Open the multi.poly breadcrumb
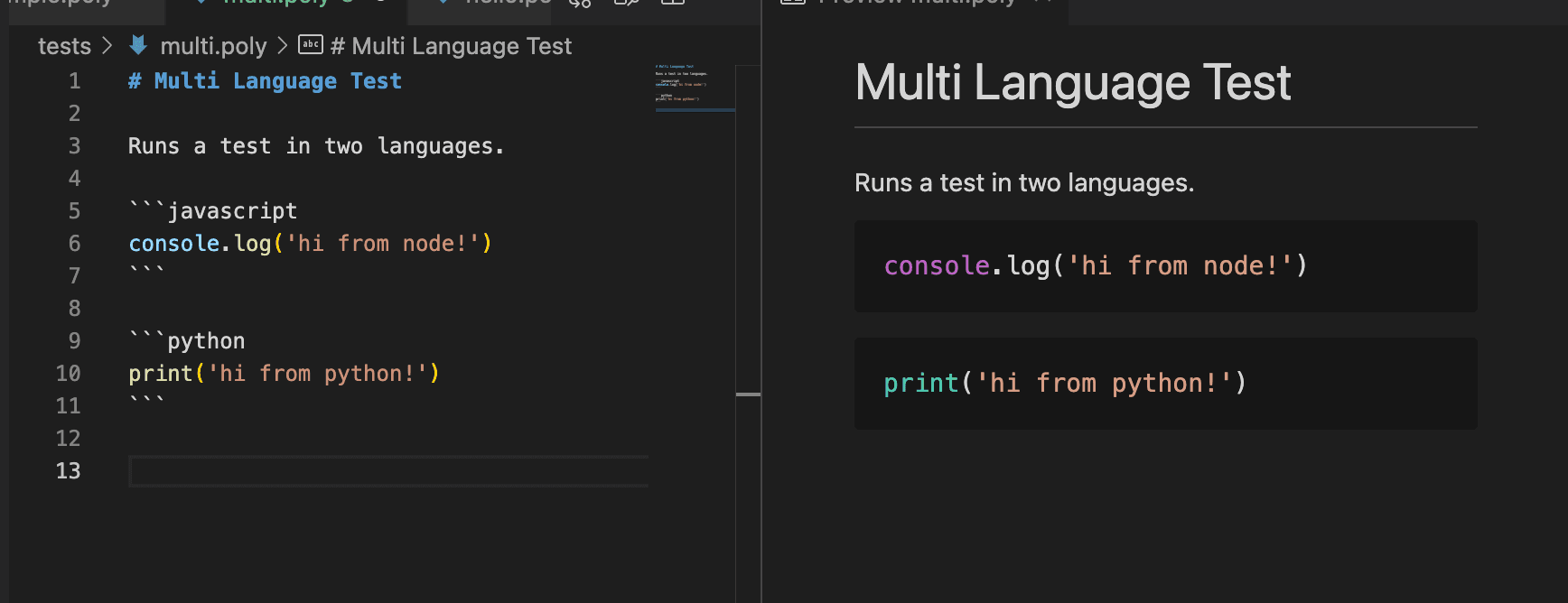The height and width of the screenshot is (603, 1568). click(213, 46)
